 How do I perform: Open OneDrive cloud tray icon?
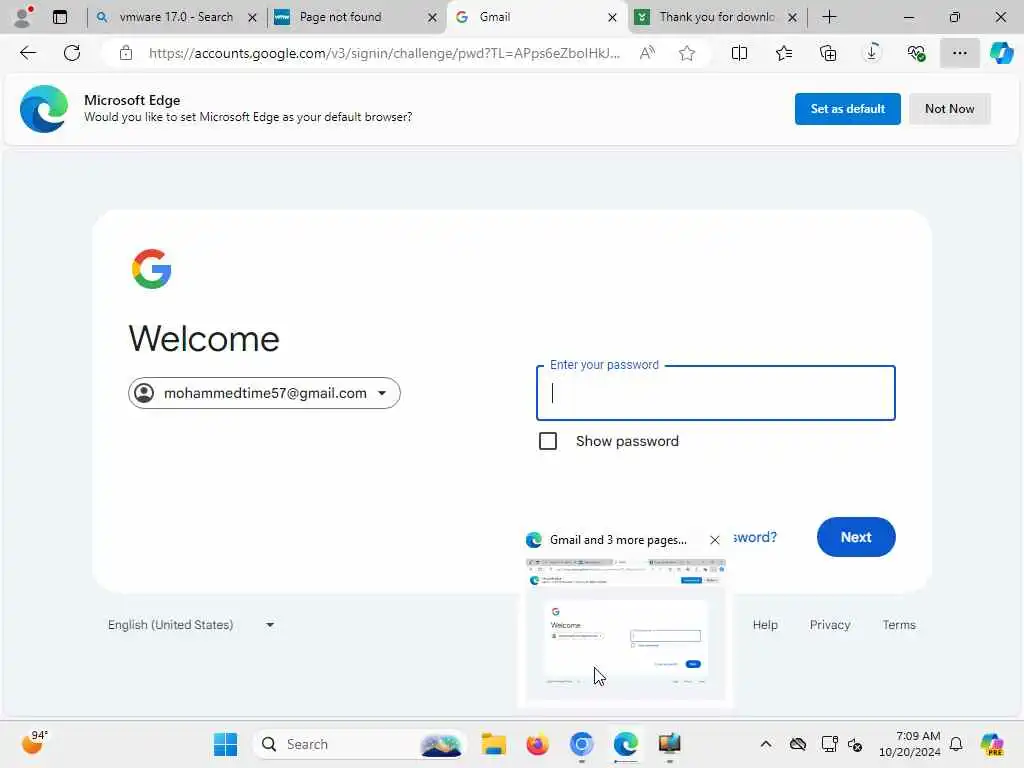[797, 744]
